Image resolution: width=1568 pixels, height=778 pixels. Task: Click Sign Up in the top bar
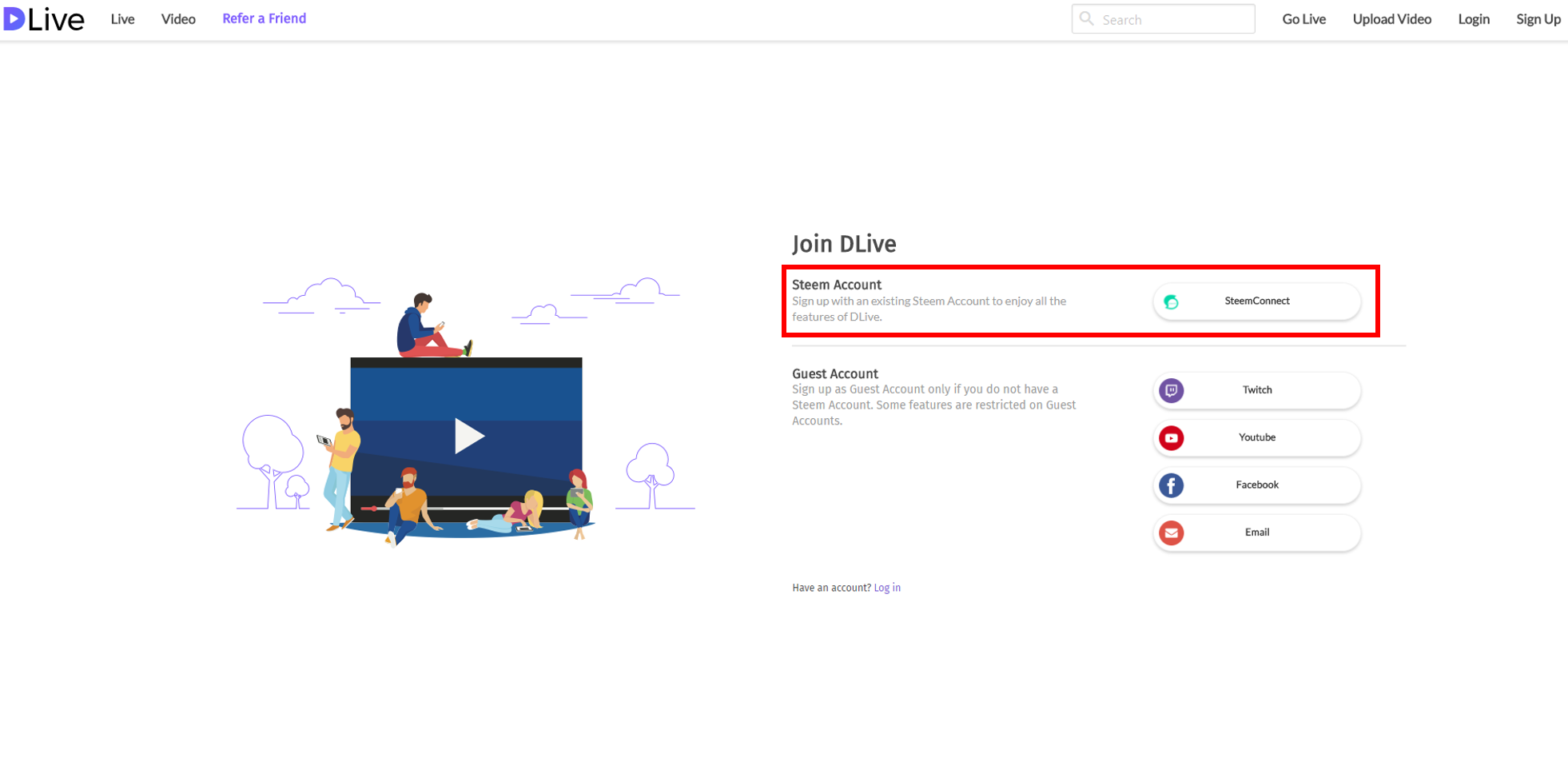pos(1538,19)
